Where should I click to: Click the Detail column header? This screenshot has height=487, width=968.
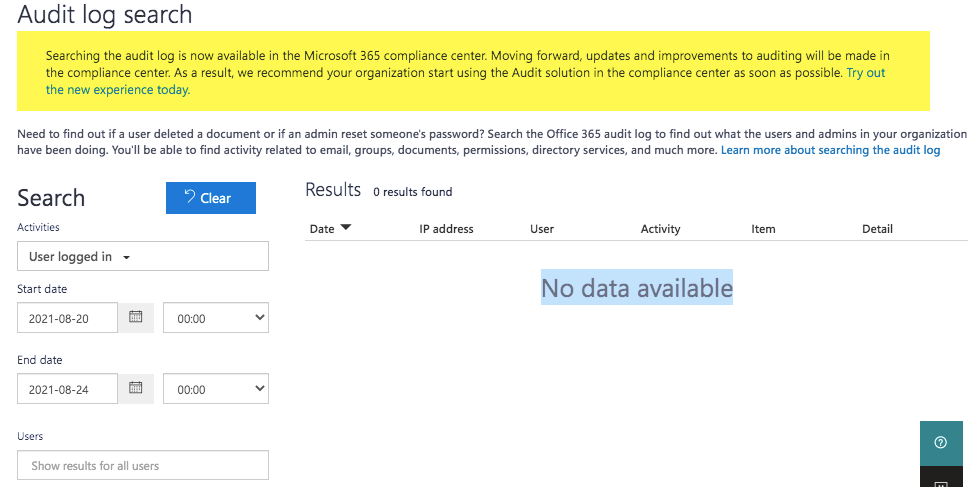pyautogui.click(x=877, y=229)
